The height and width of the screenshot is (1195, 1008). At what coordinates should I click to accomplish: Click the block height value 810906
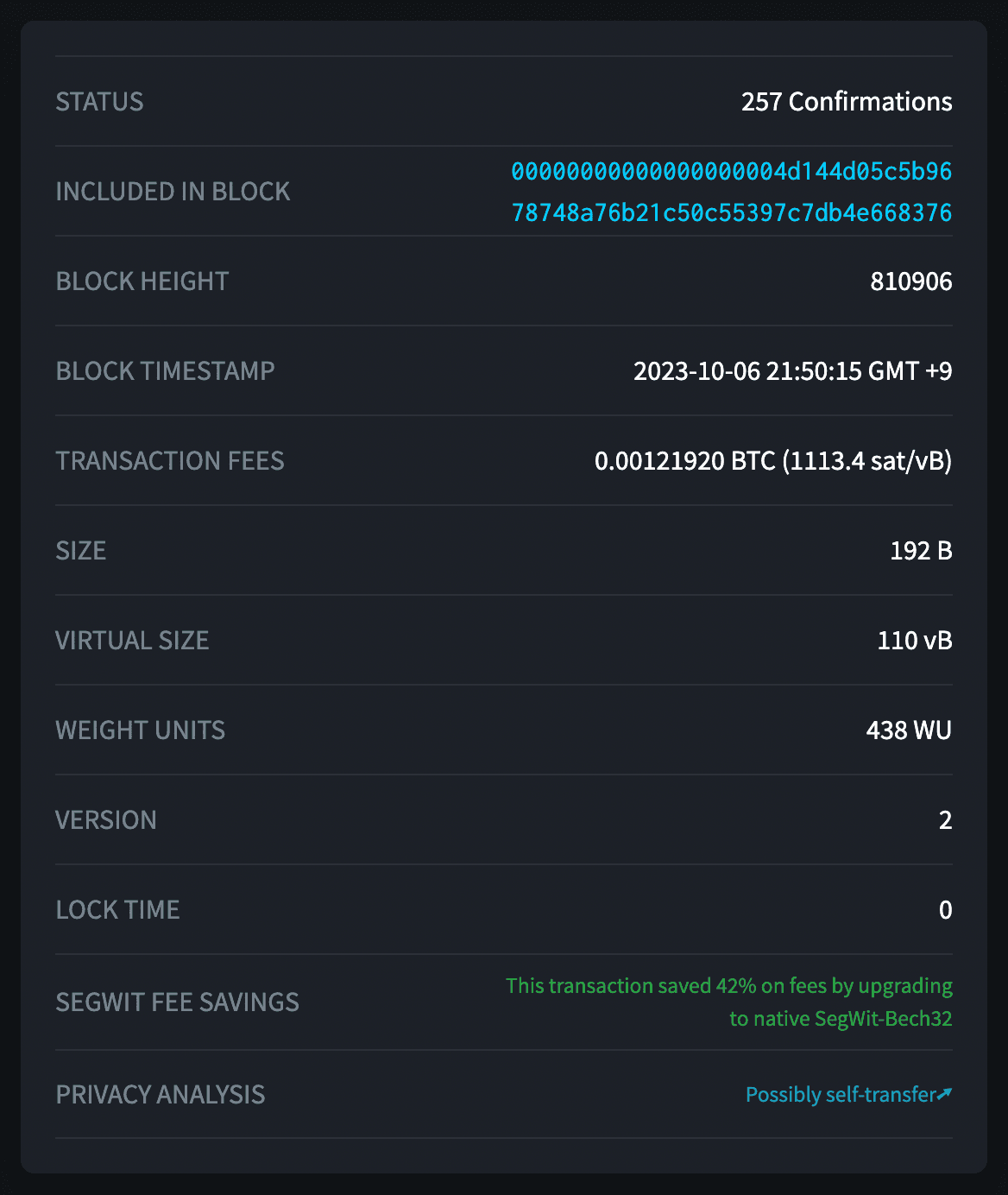pyautogui.click(x=911, y=281)
